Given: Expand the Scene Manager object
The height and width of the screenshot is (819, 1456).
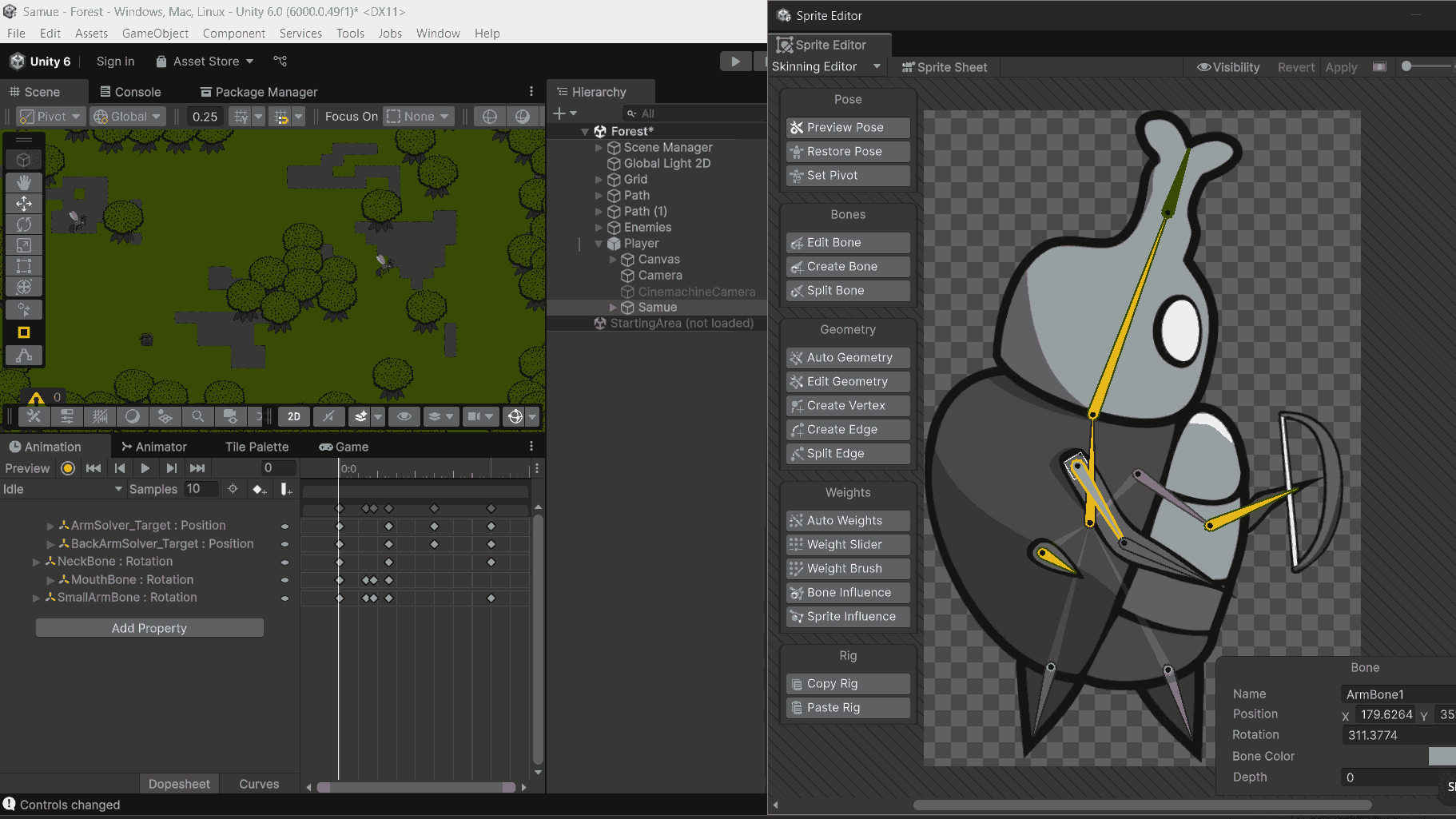Looking at the screenshot, I should (599, 147).
